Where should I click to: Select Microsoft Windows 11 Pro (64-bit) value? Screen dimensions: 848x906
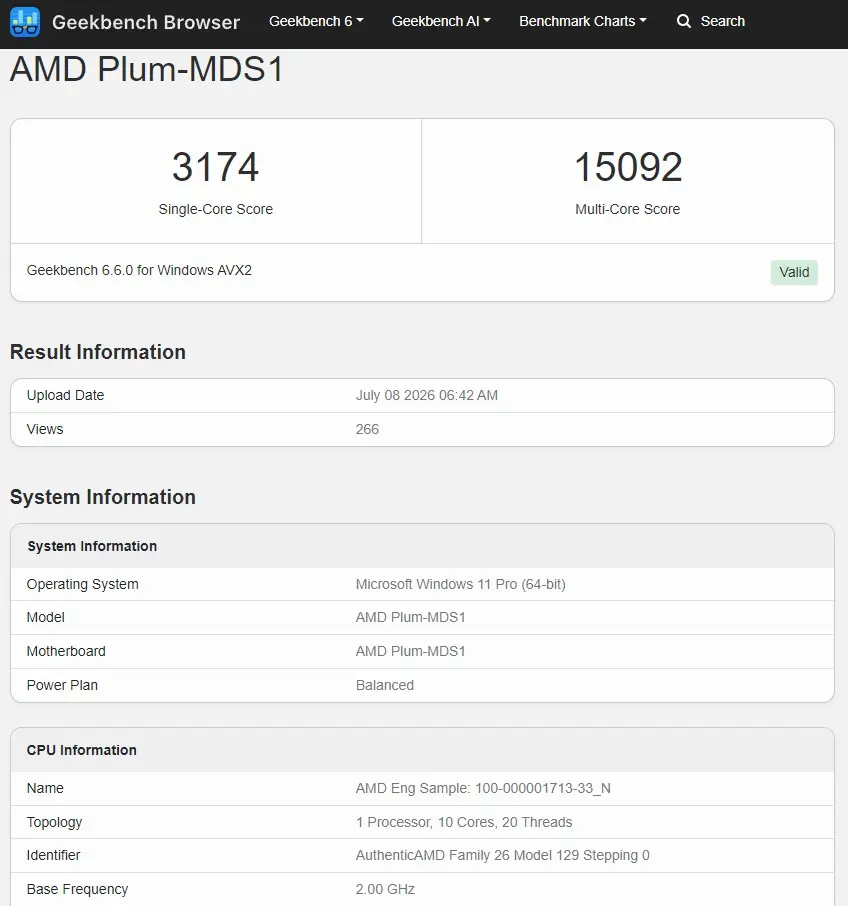click(460, 584)
